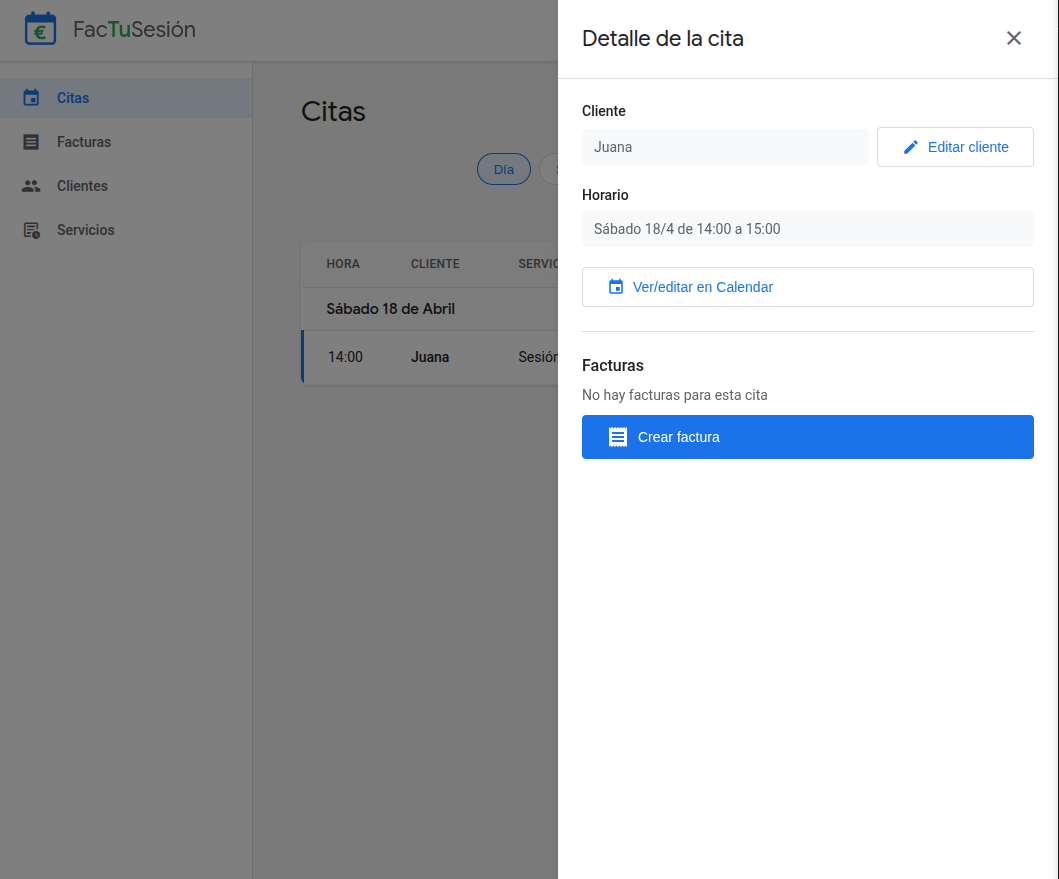Click the Clientes people icon in sidebar
The image size is (1059, 879).
[x=31, y=186]
